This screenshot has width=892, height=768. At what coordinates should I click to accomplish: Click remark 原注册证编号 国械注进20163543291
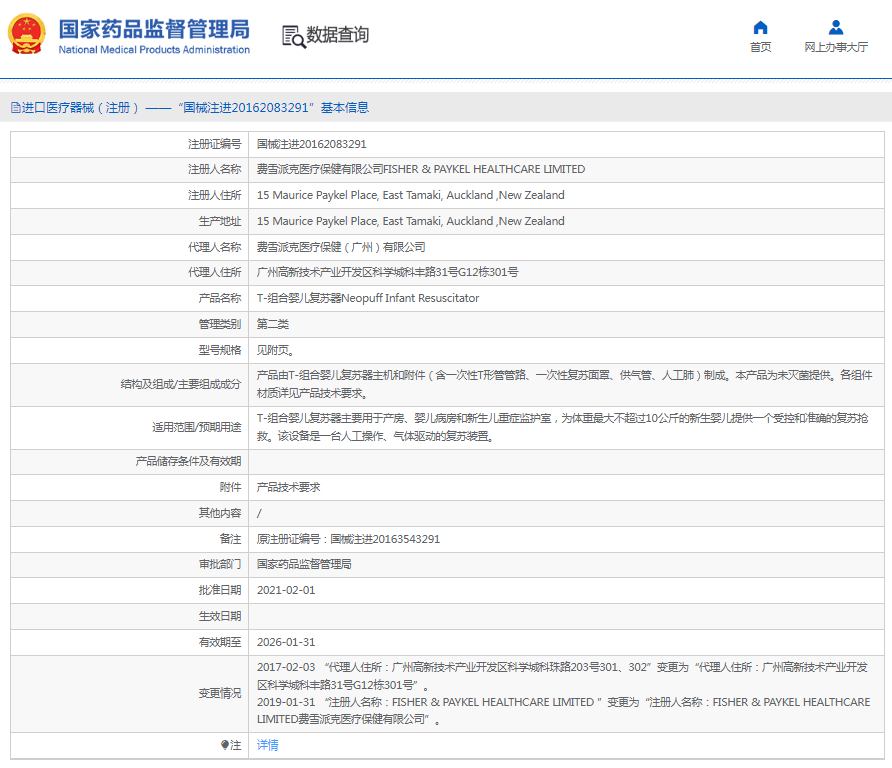click(x=348, y=539)
